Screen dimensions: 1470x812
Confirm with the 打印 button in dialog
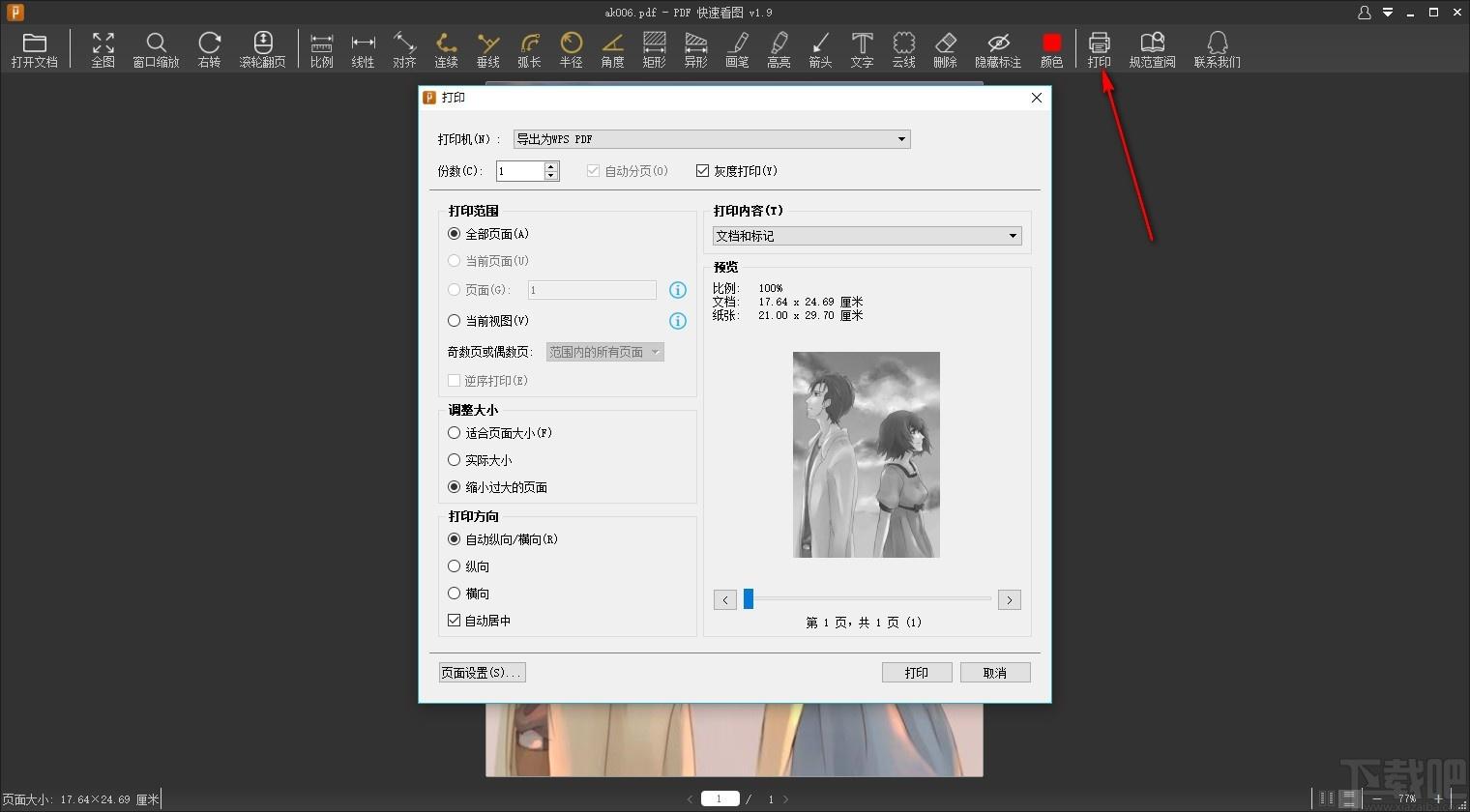tap(917, 673)
